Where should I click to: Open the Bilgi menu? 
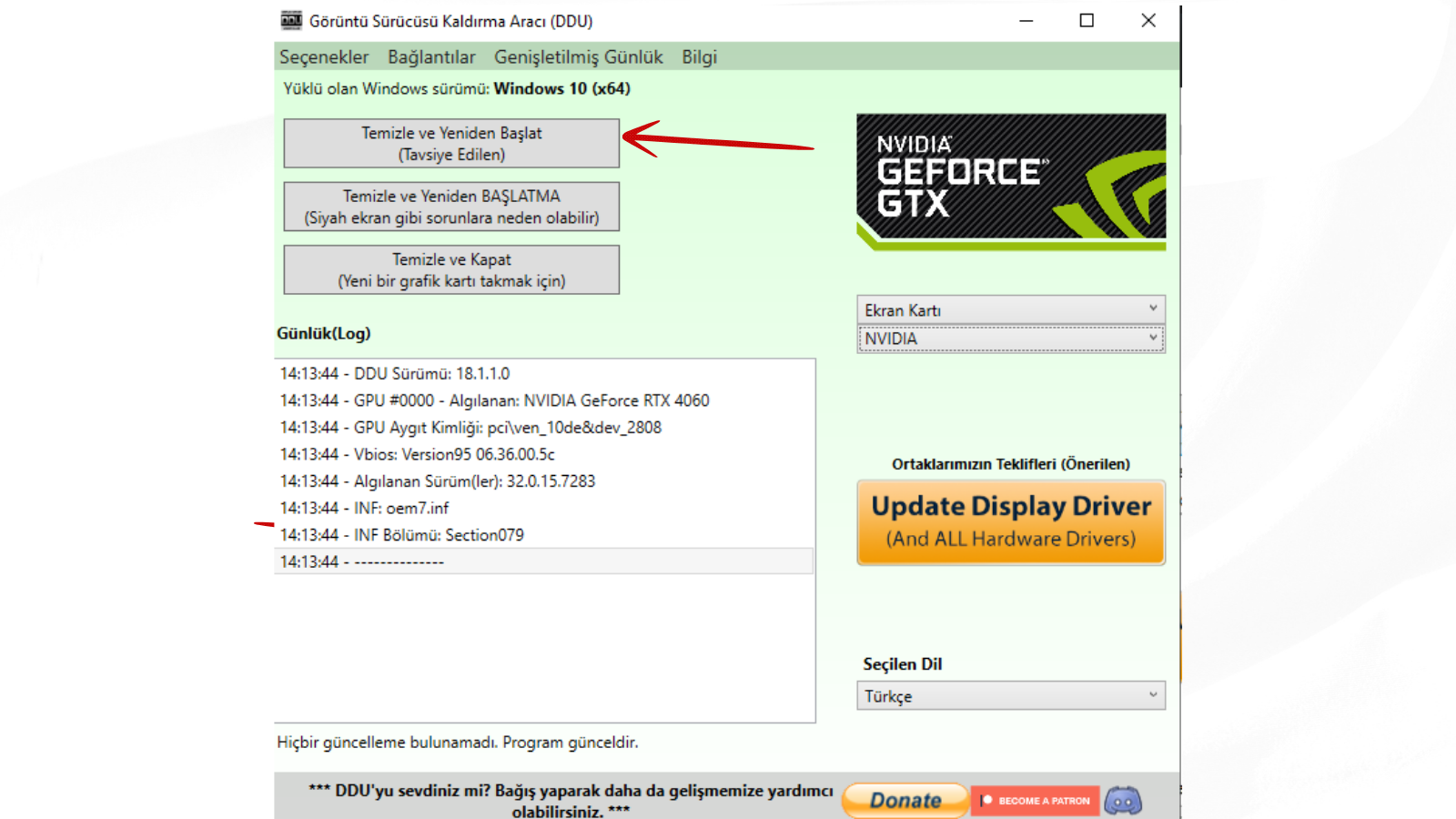[x=699, y=56]
